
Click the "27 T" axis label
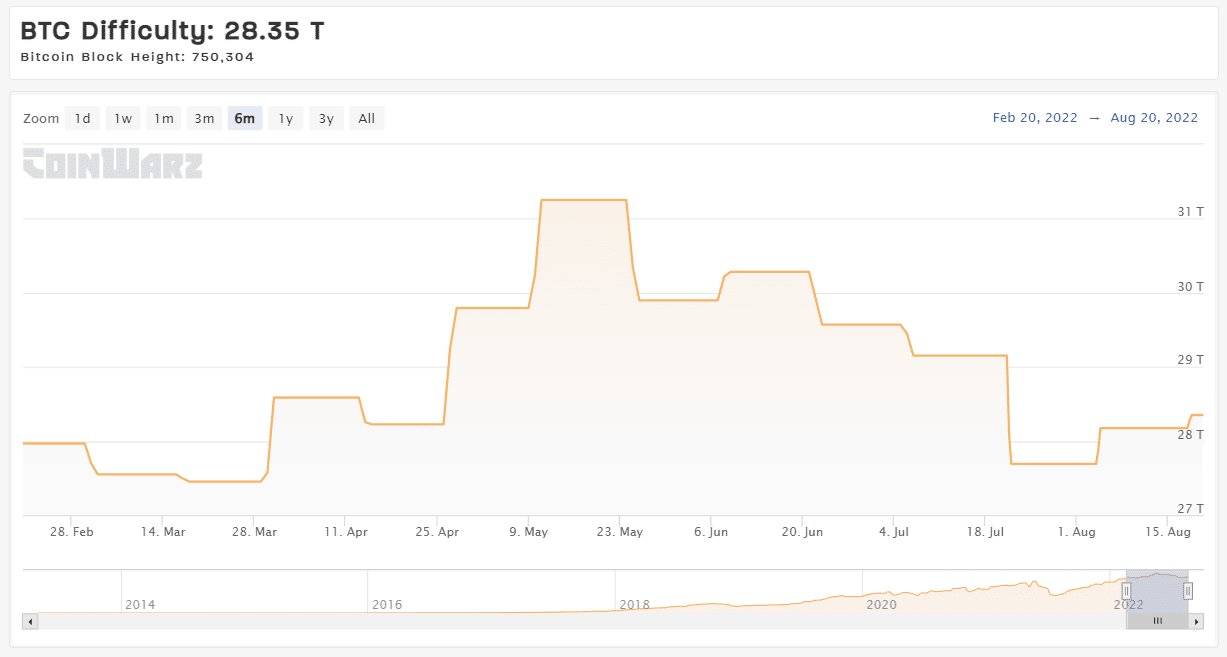[1190, 507]
